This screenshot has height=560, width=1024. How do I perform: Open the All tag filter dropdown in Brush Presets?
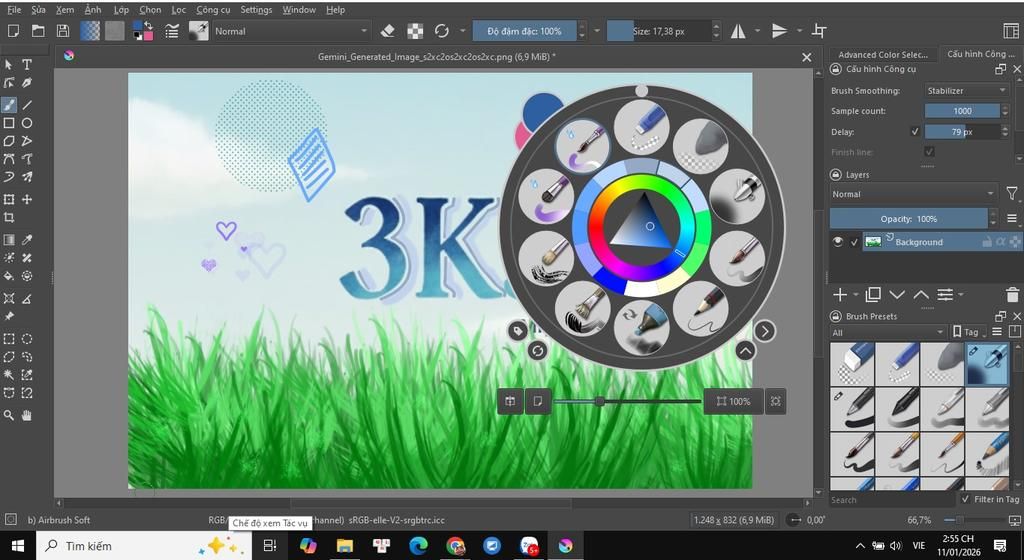(888, 332)
